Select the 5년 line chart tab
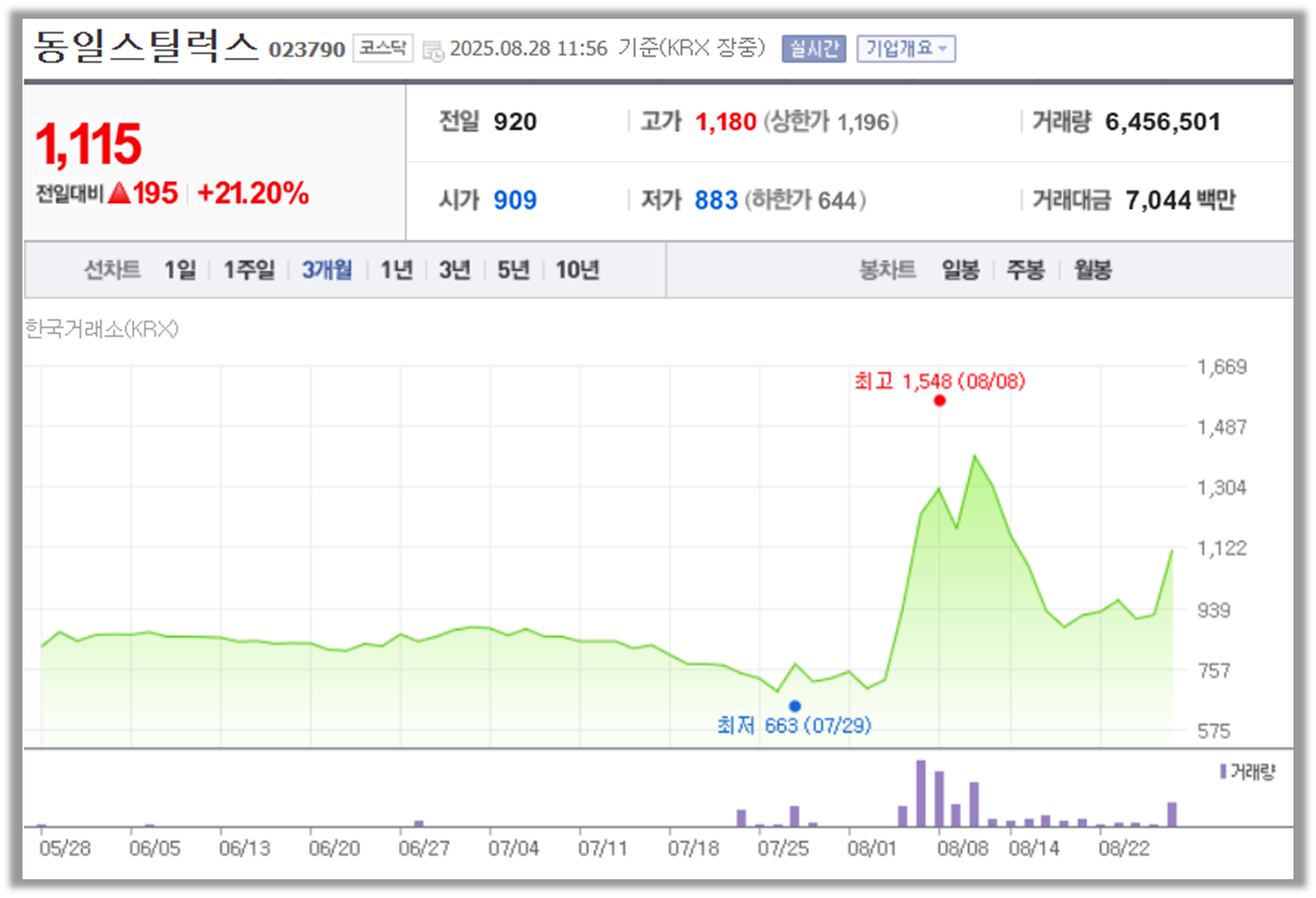 (513, 270)
